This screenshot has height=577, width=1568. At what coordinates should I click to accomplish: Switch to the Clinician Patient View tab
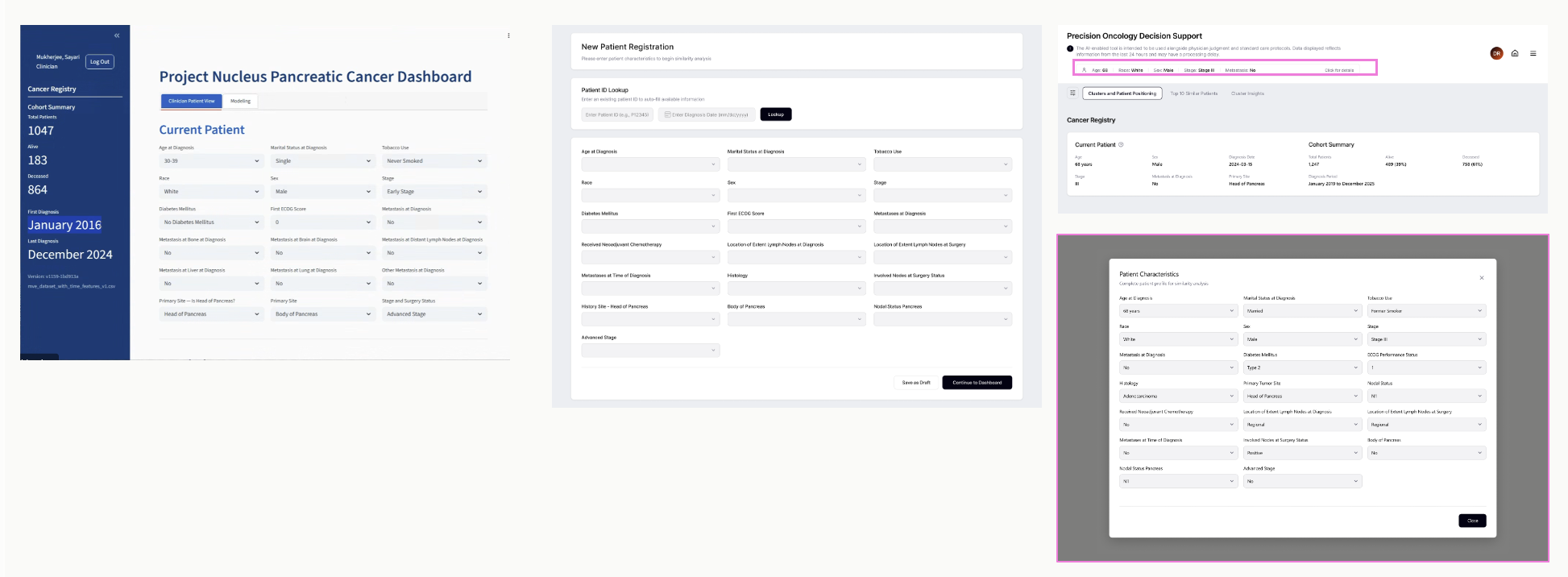tap(191, 101)
